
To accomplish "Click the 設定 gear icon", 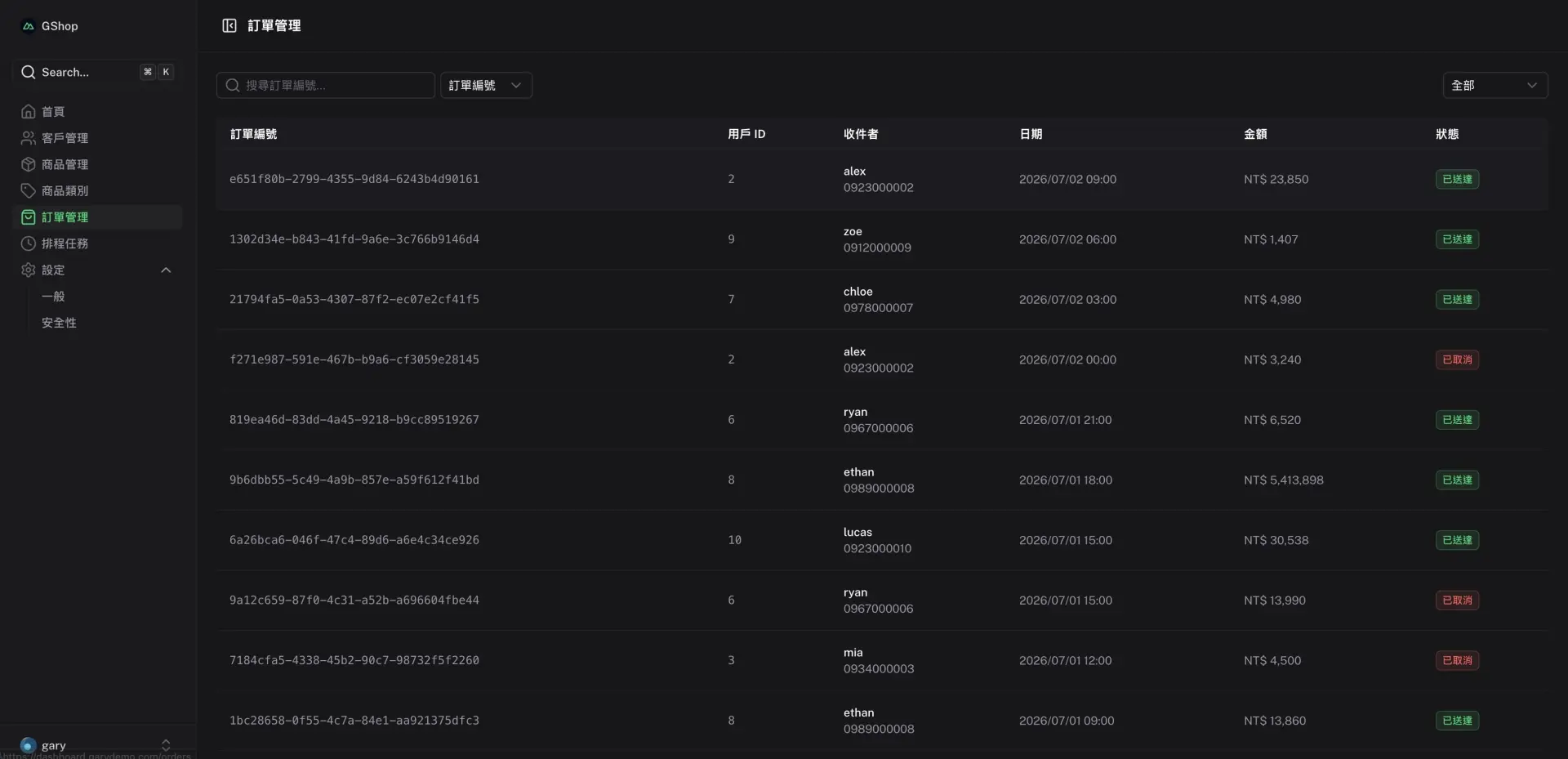I will (x=29, y=270).
